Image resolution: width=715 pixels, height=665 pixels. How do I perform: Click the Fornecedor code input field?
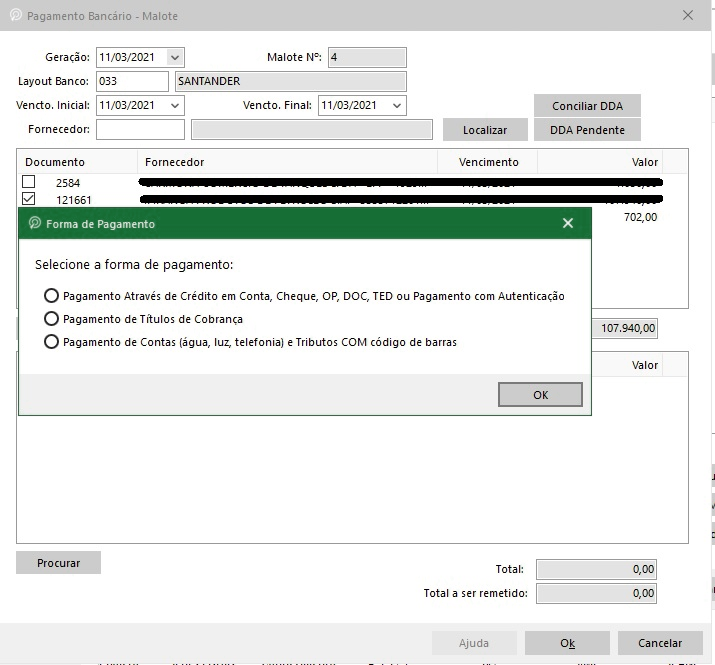tap(140, 129)
